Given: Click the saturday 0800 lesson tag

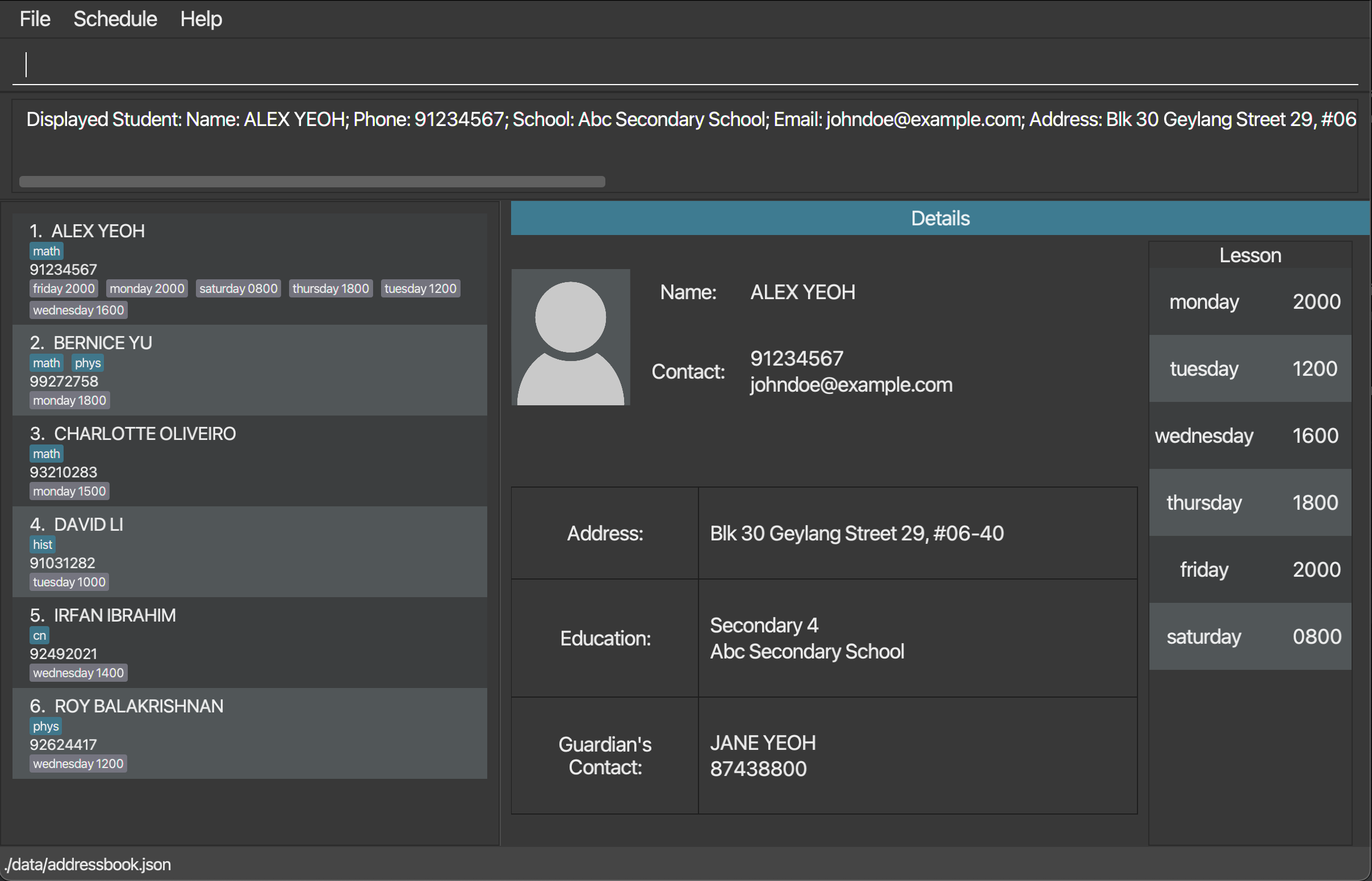Looking at the screenshot, I should pos(239,288).
